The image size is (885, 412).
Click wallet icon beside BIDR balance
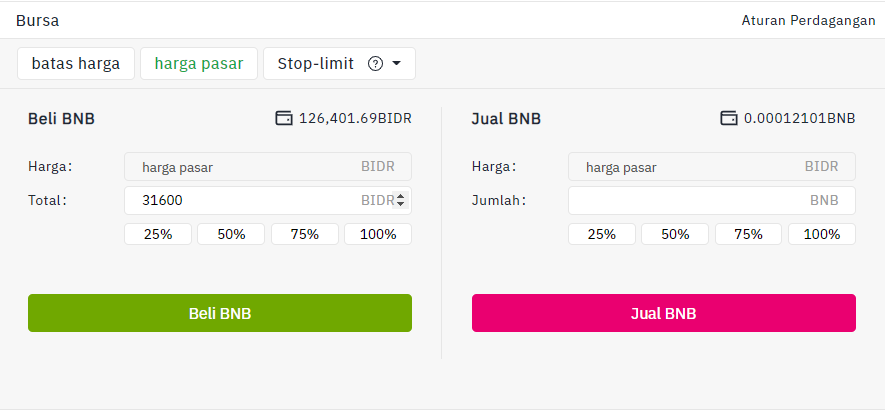284,118
